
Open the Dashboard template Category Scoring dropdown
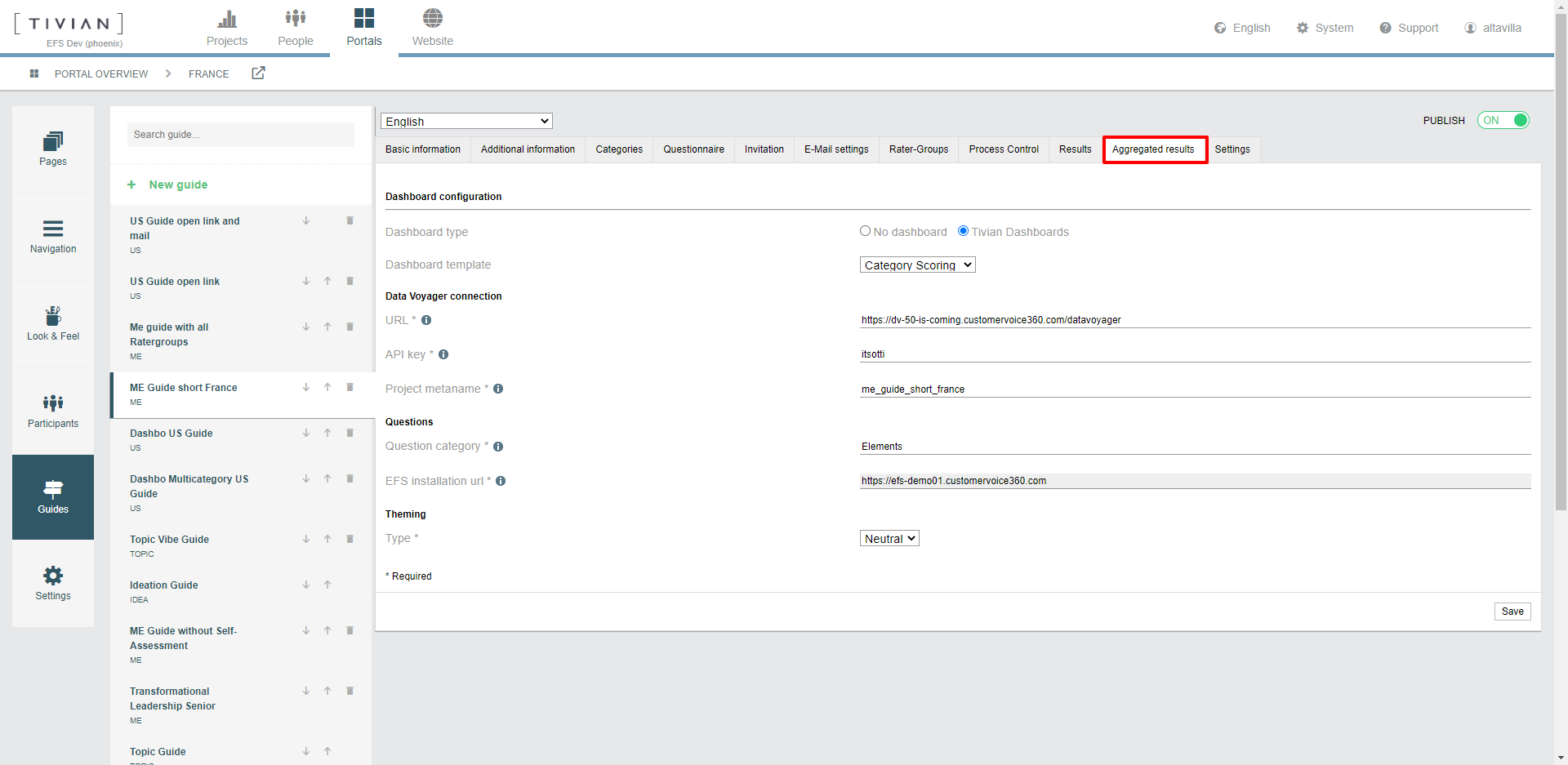click(917, 265)
